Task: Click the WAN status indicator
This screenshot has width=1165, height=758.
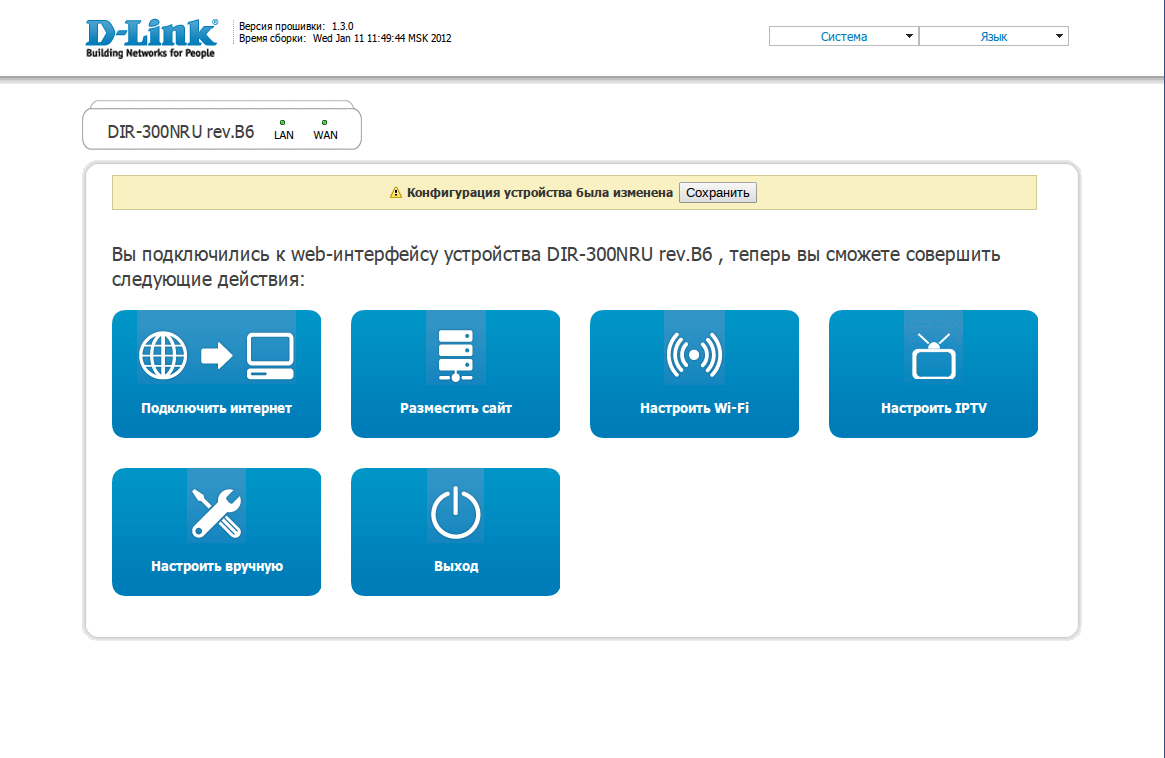Action: (x=325, y=129)
